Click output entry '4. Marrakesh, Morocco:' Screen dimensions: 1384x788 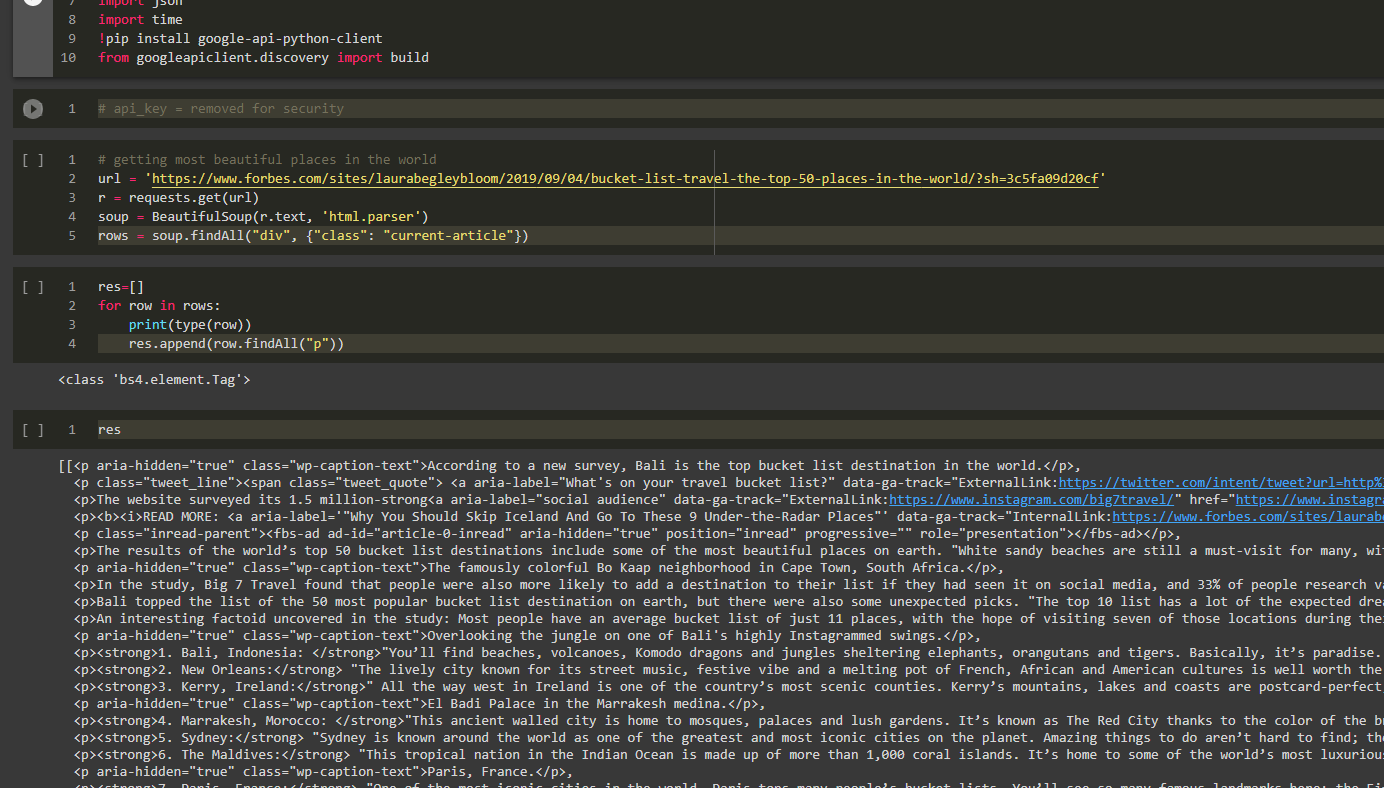click(729, 721)
